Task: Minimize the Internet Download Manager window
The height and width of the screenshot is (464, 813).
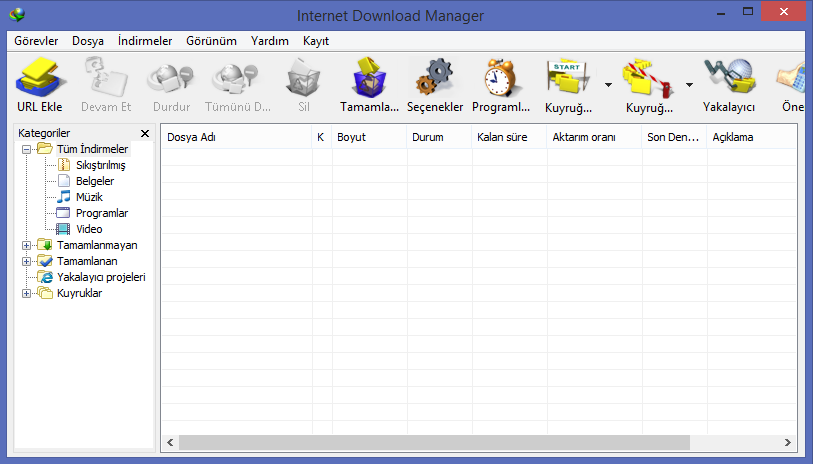Action: 721,12
